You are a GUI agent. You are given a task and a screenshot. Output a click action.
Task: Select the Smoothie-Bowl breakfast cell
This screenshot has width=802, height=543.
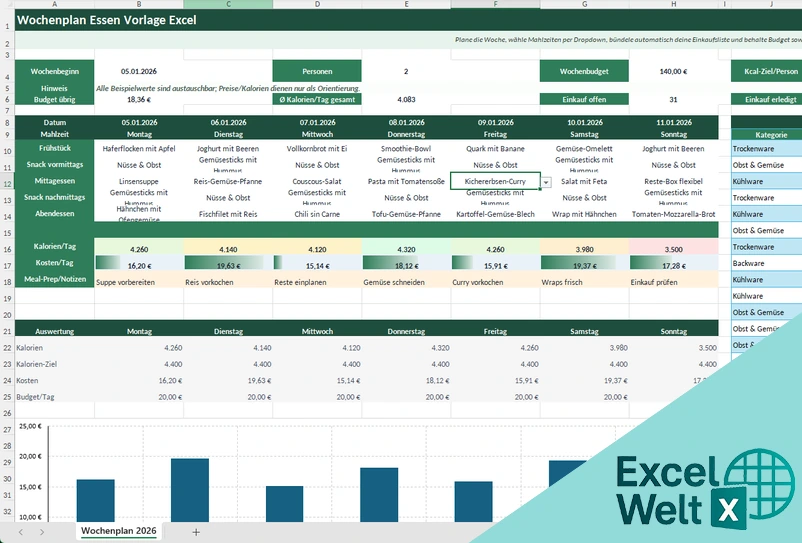406,148
